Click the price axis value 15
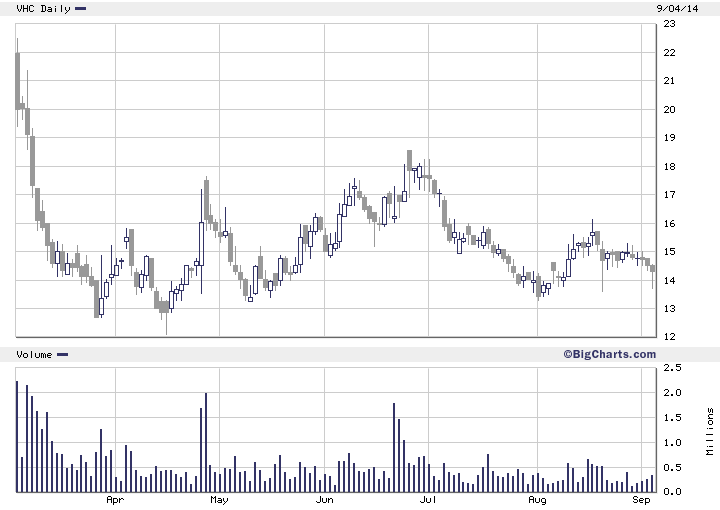The width and height of the screenshot is (720, 510). [x=669, y=252]
